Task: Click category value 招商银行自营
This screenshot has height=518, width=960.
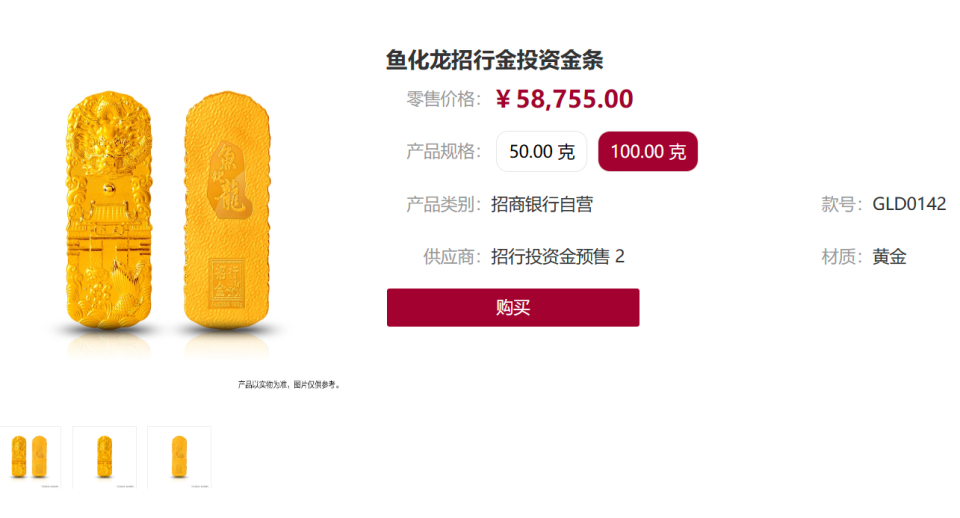Action: (x=542, y=204)
